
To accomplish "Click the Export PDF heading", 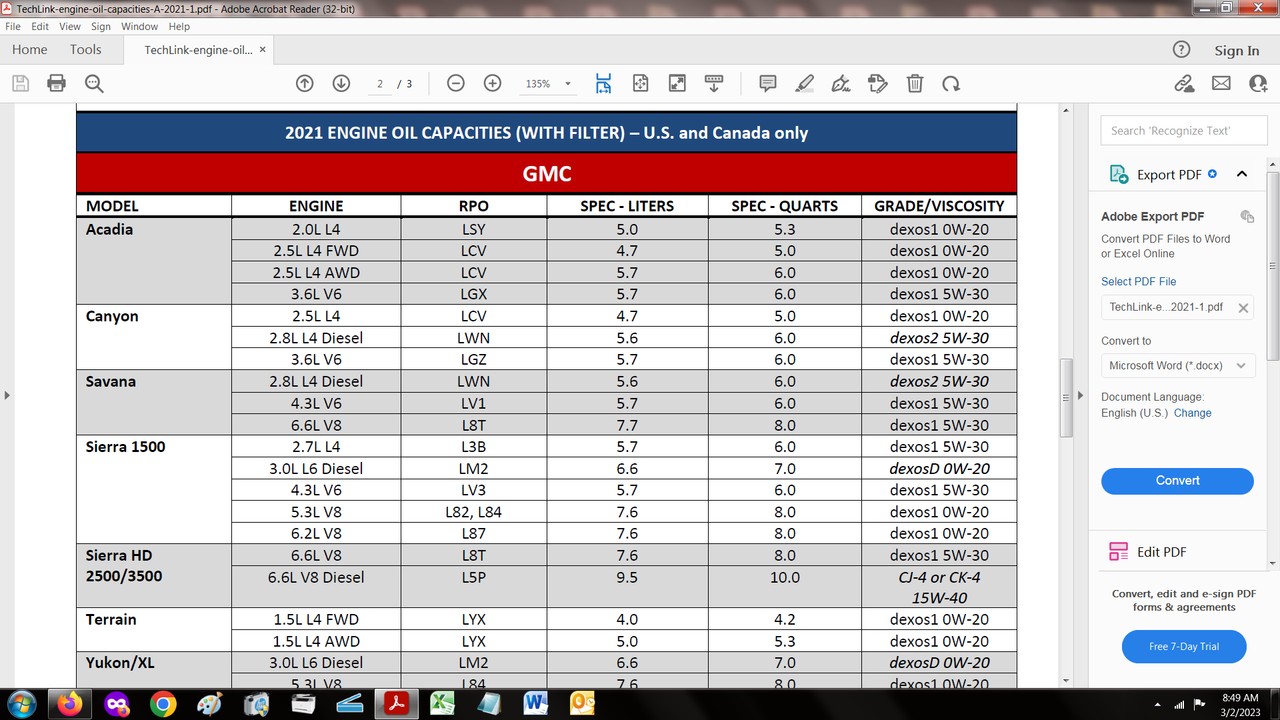I will [x=1169, y=175].
